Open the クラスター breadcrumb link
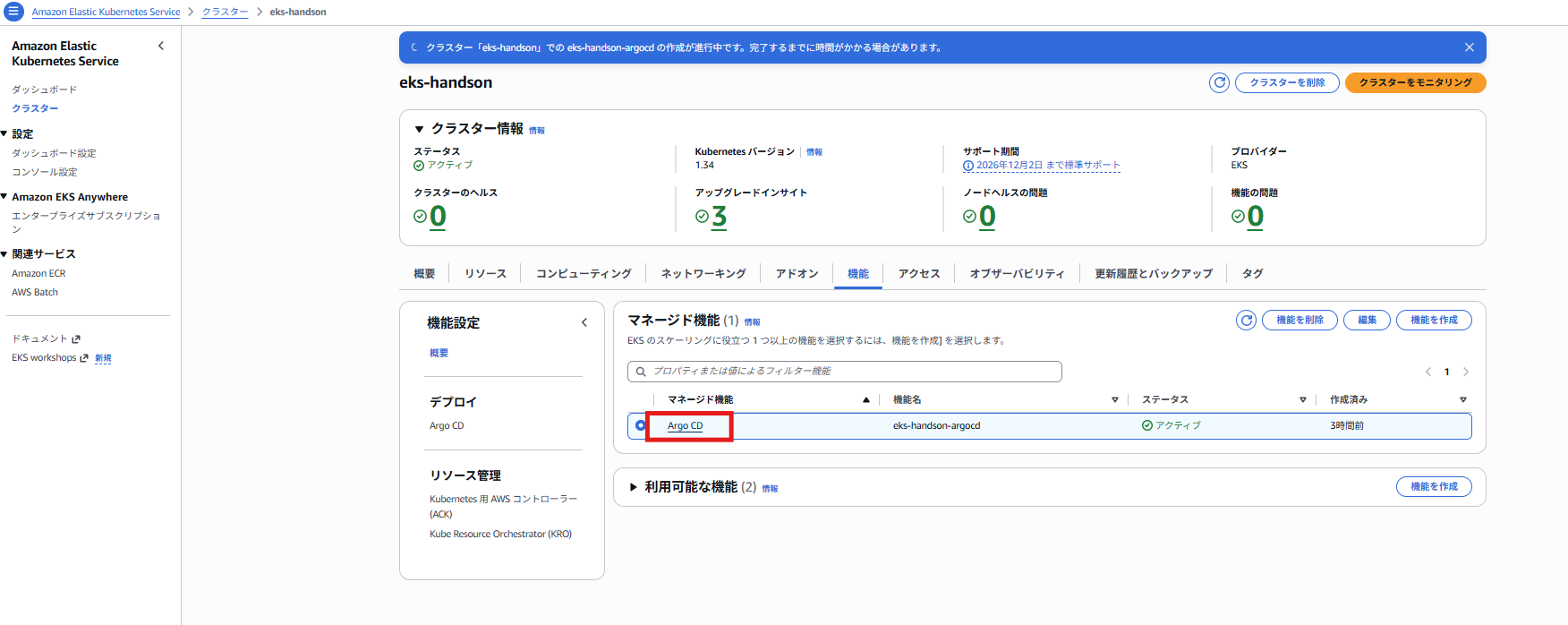The image size is (1568, 625). coord(225,12)
